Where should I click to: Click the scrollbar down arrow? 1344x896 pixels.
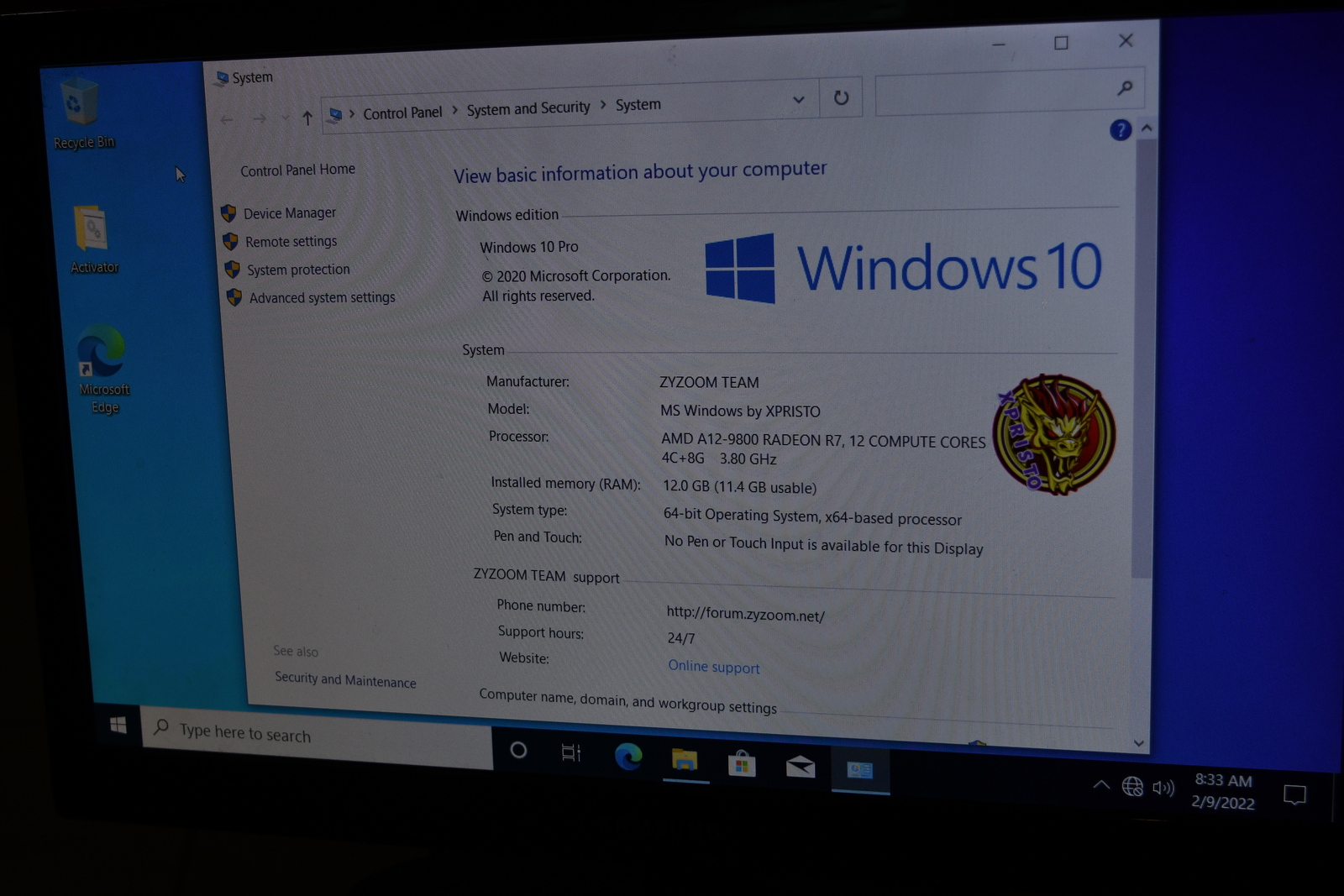click(1138, 743)
